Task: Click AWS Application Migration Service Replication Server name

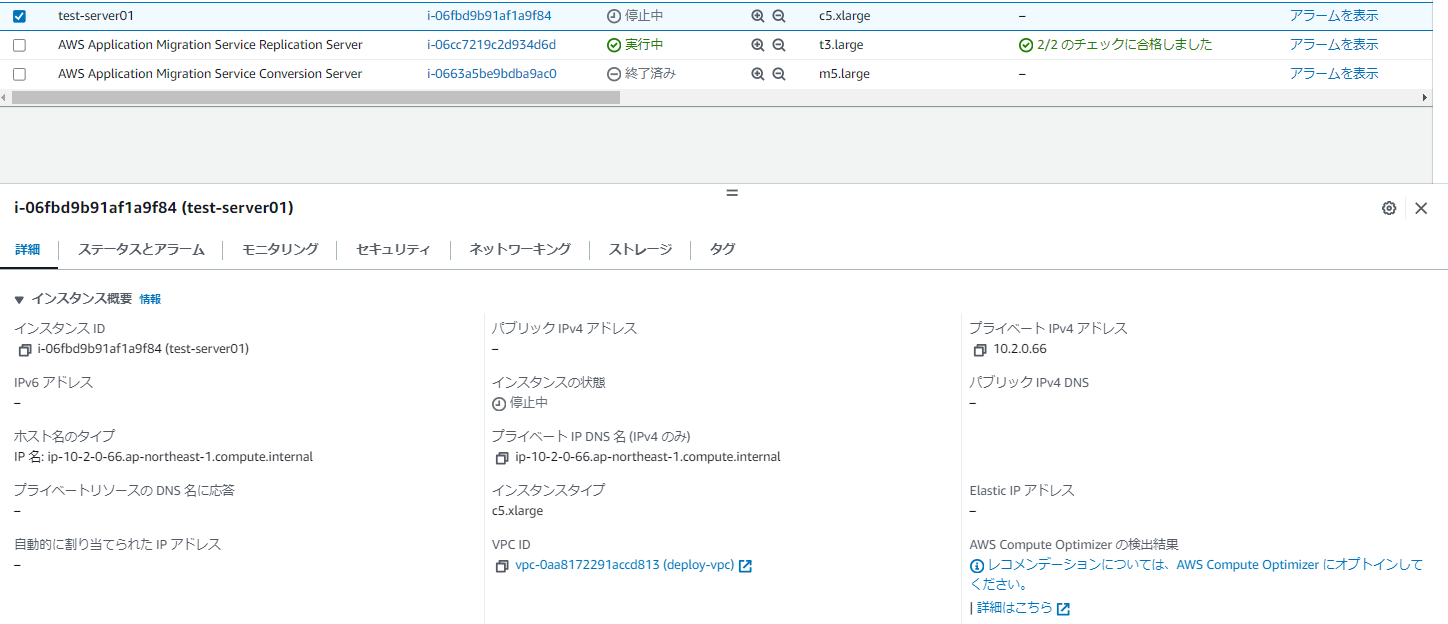Action: coord(210,45)
